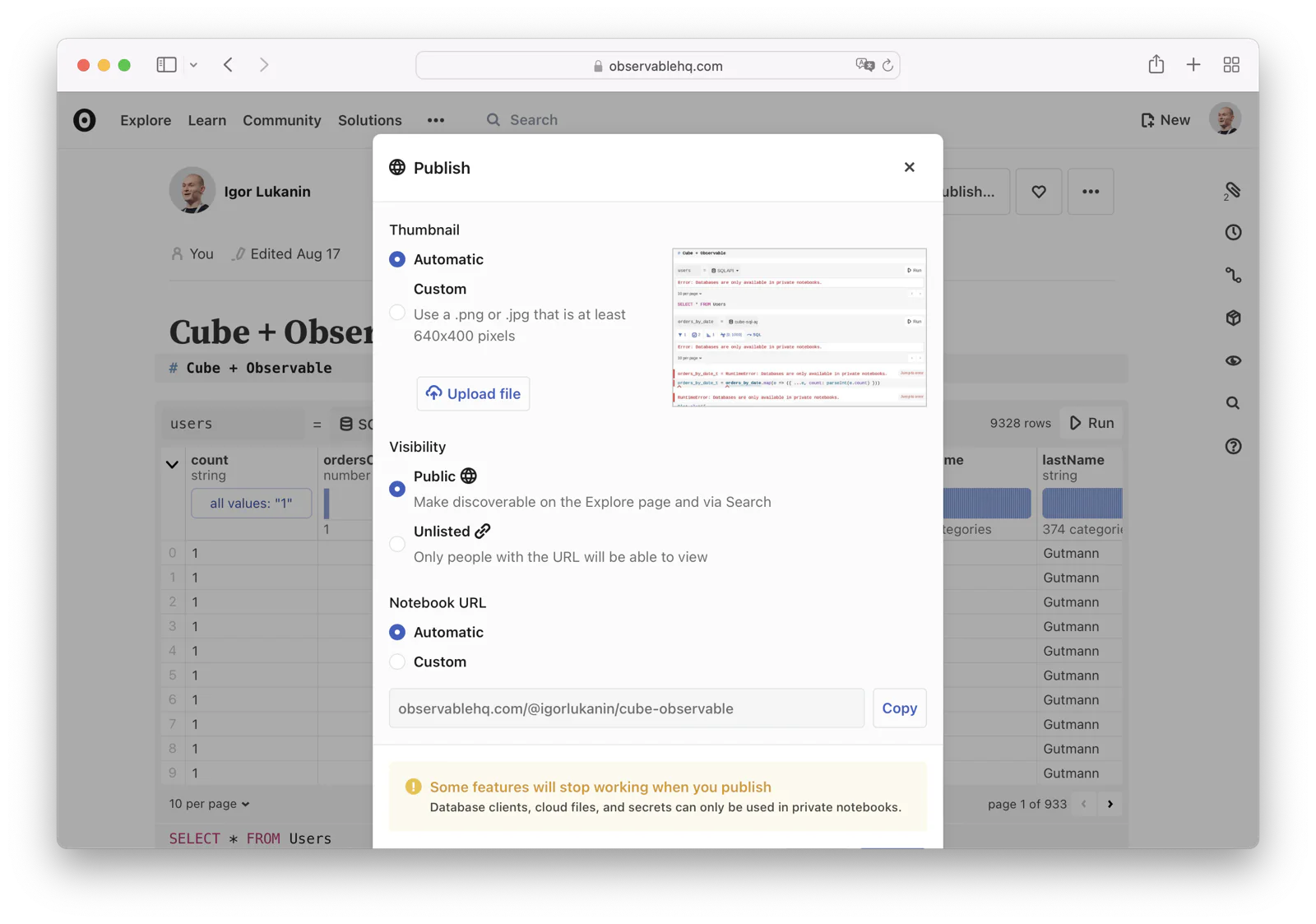Select Automatic notebook URL

(x=397, y=632)
